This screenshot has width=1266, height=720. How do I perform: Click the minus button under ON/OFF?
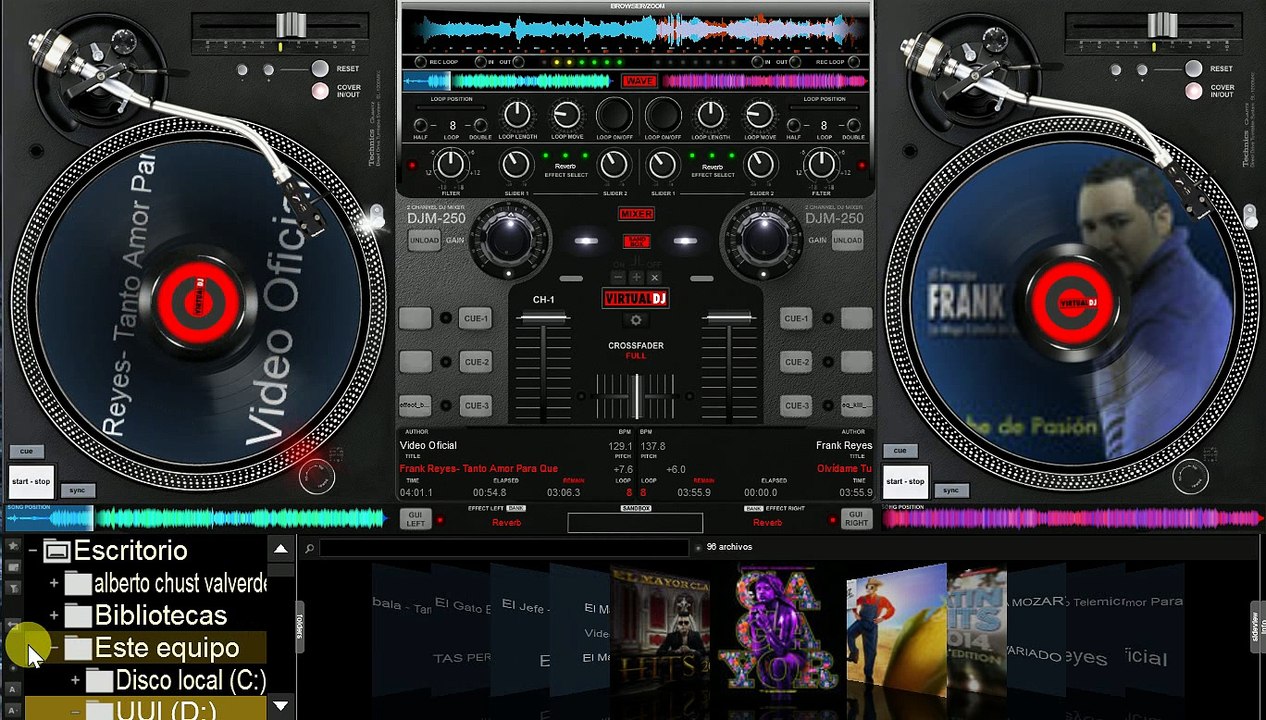(618, 277)
